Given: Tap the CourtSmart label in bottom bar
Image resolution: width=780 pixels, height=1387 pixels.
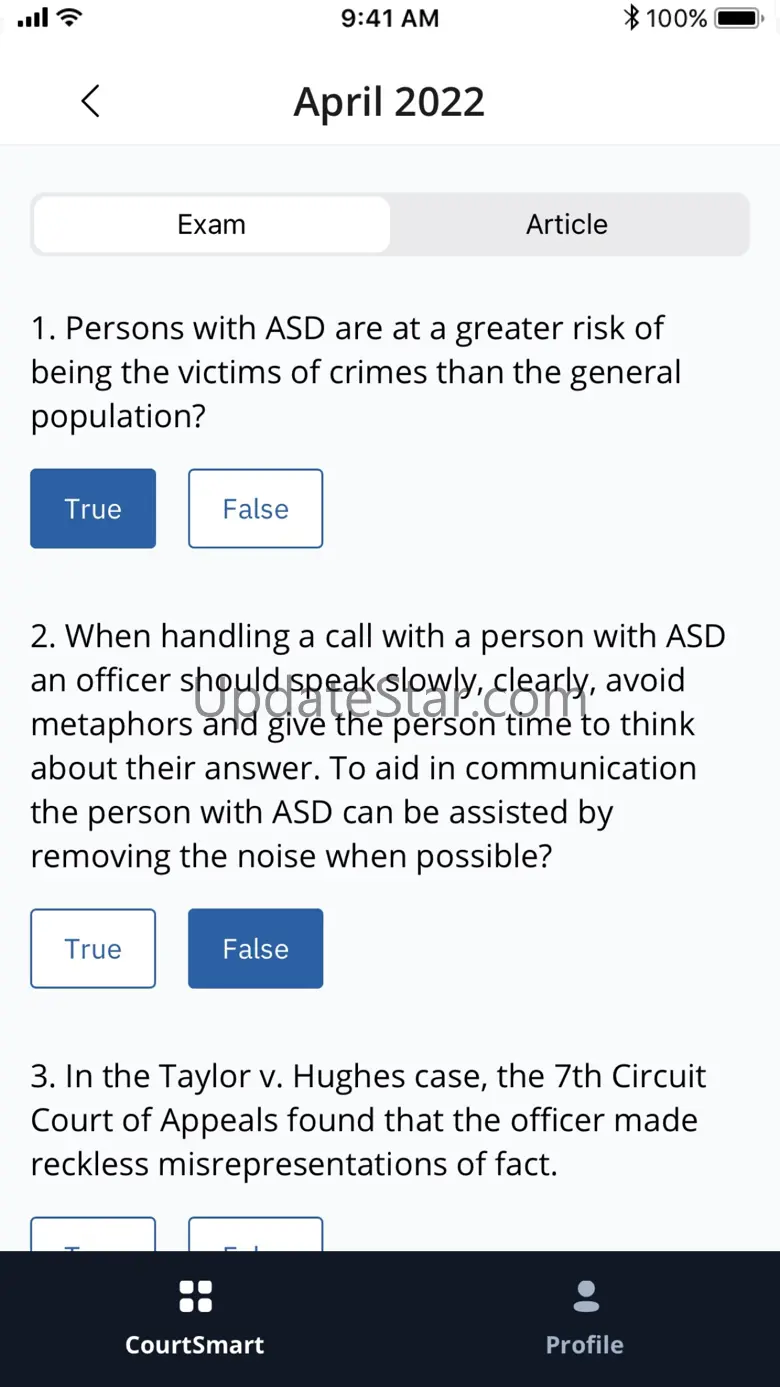Looking at the screenshot, I should (195, 1345).
